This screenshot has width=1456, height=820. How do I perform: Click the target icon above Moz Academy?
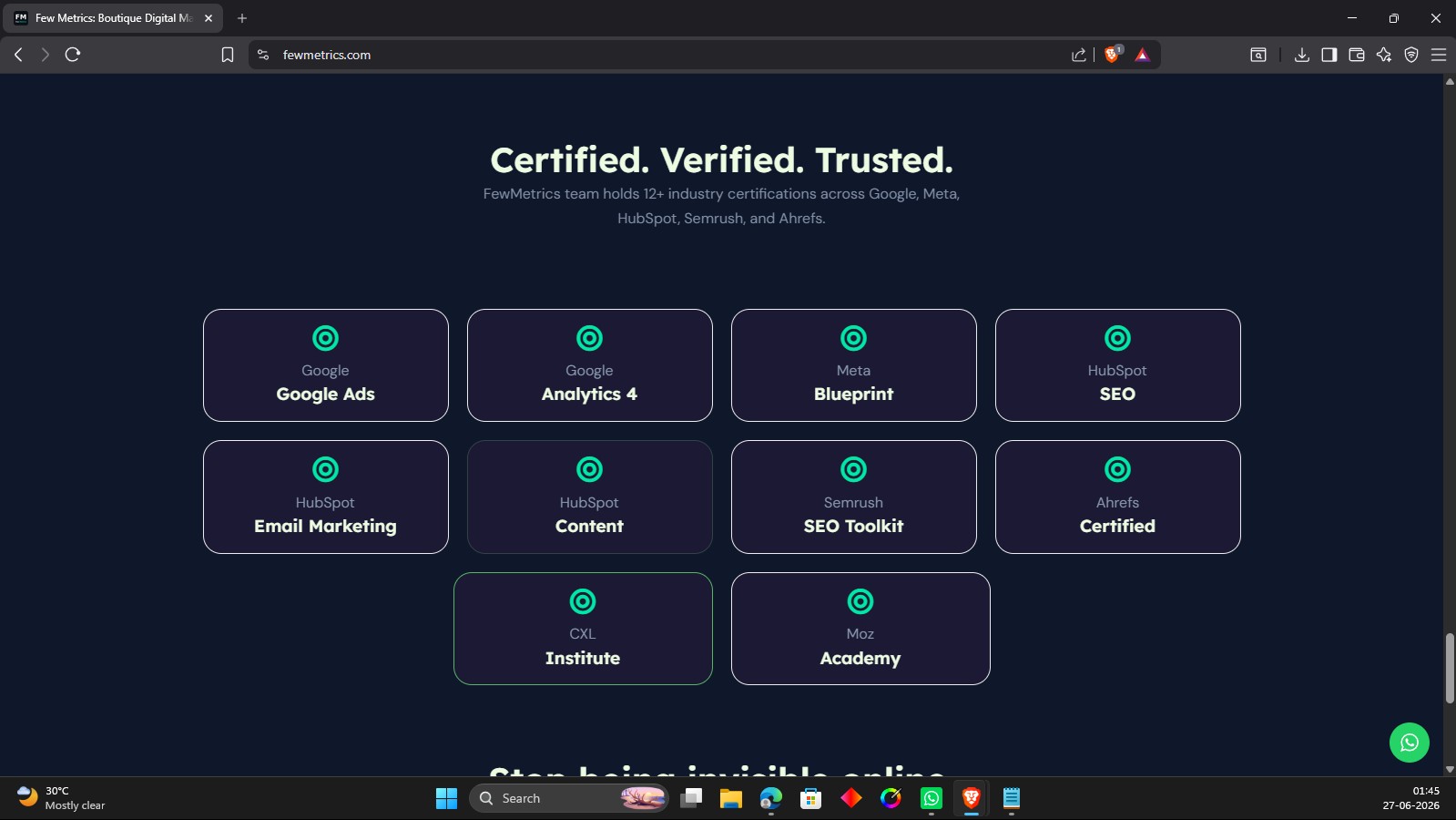[860, 601]
